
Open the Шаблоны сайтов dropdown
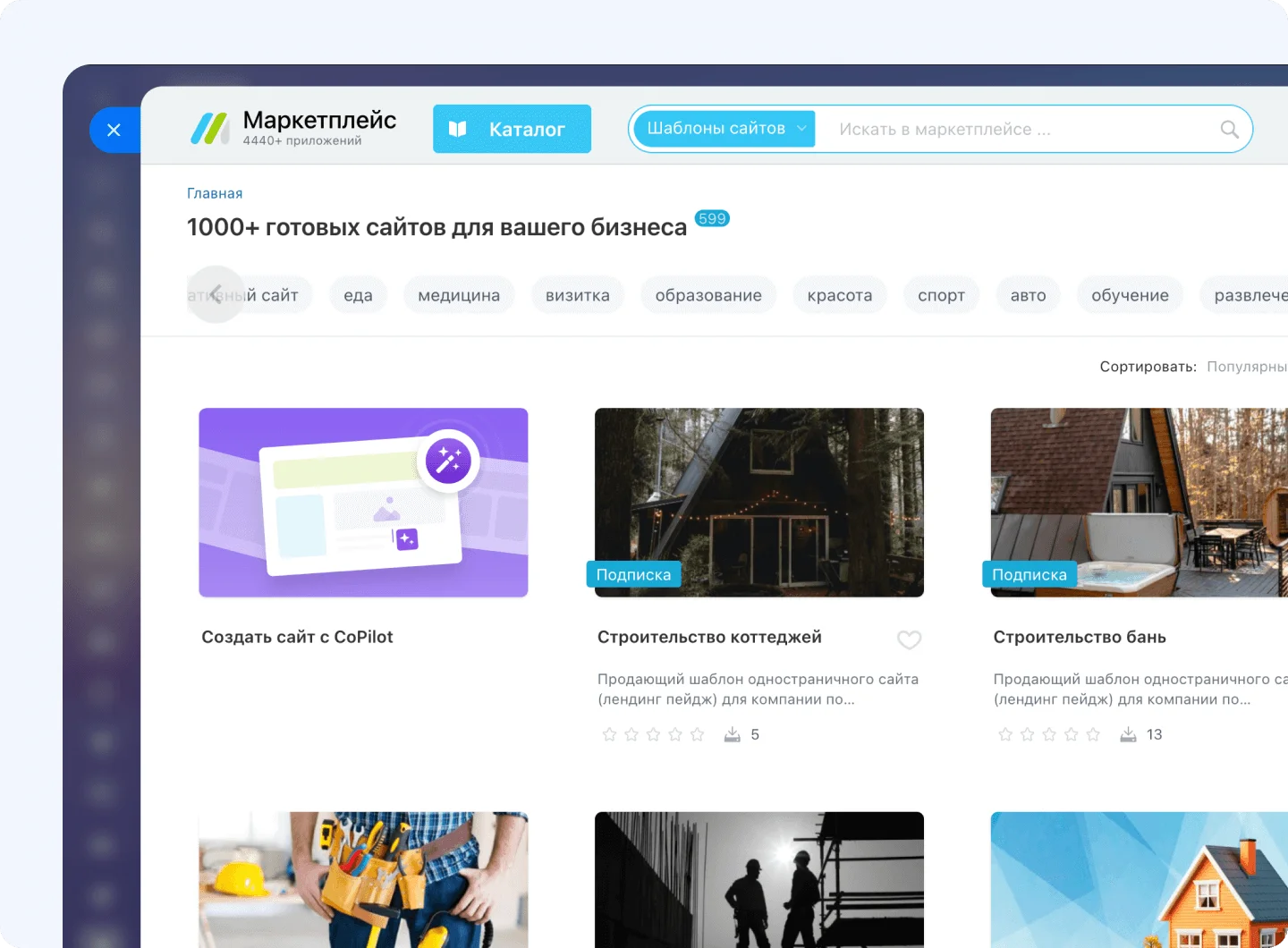(724, 129)
